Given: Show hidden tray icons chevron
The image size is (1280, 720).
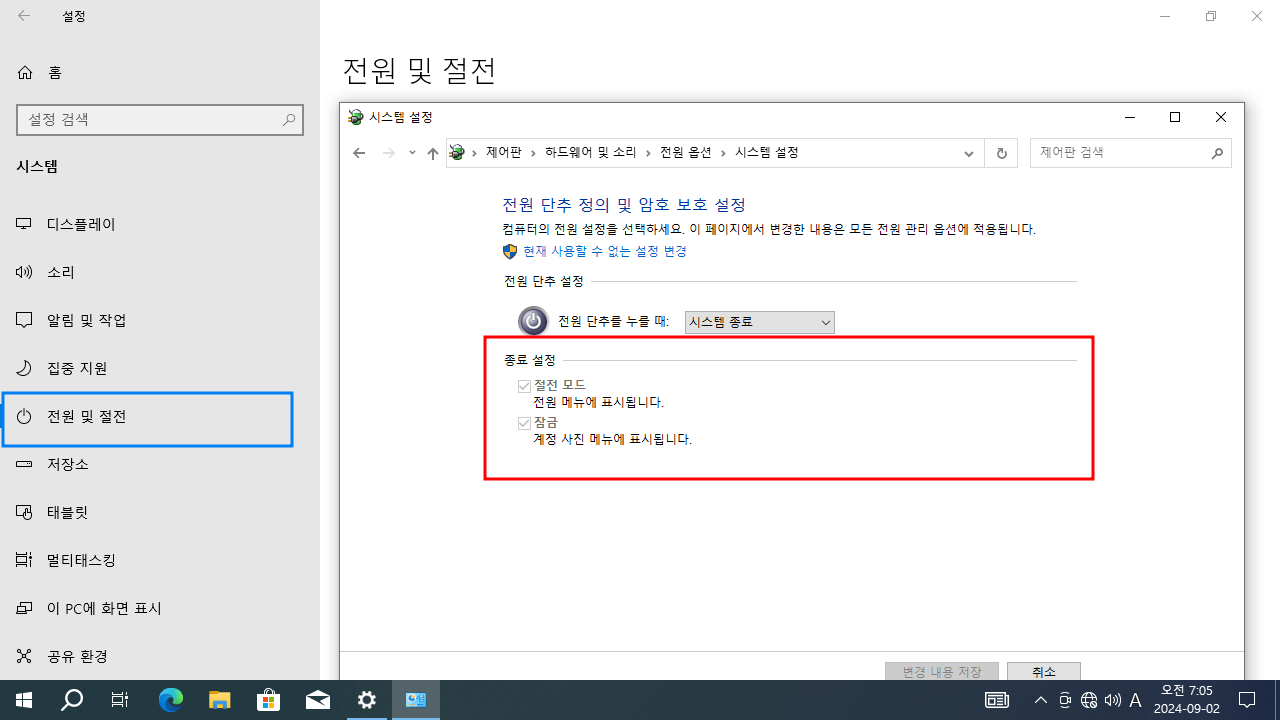Looking at the screenshot, I should pos(1041,700).
